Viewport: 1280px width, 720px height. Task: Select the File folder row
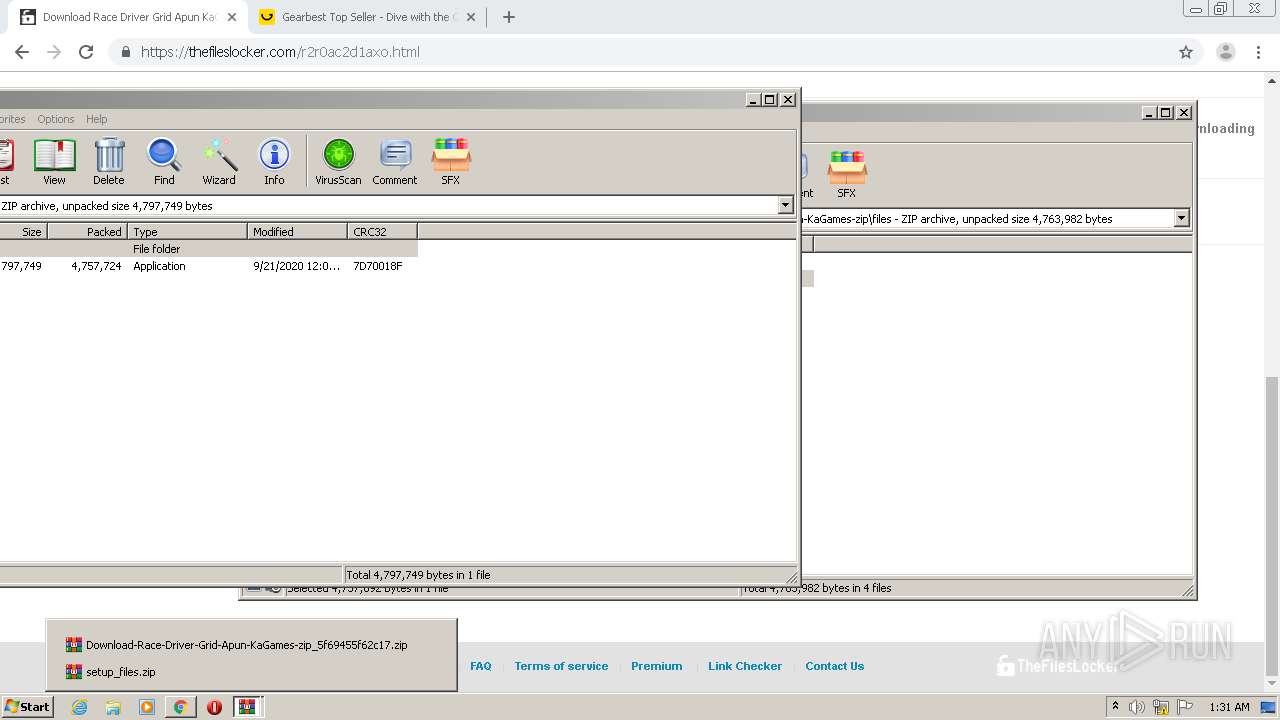click(x=208, y=249)
